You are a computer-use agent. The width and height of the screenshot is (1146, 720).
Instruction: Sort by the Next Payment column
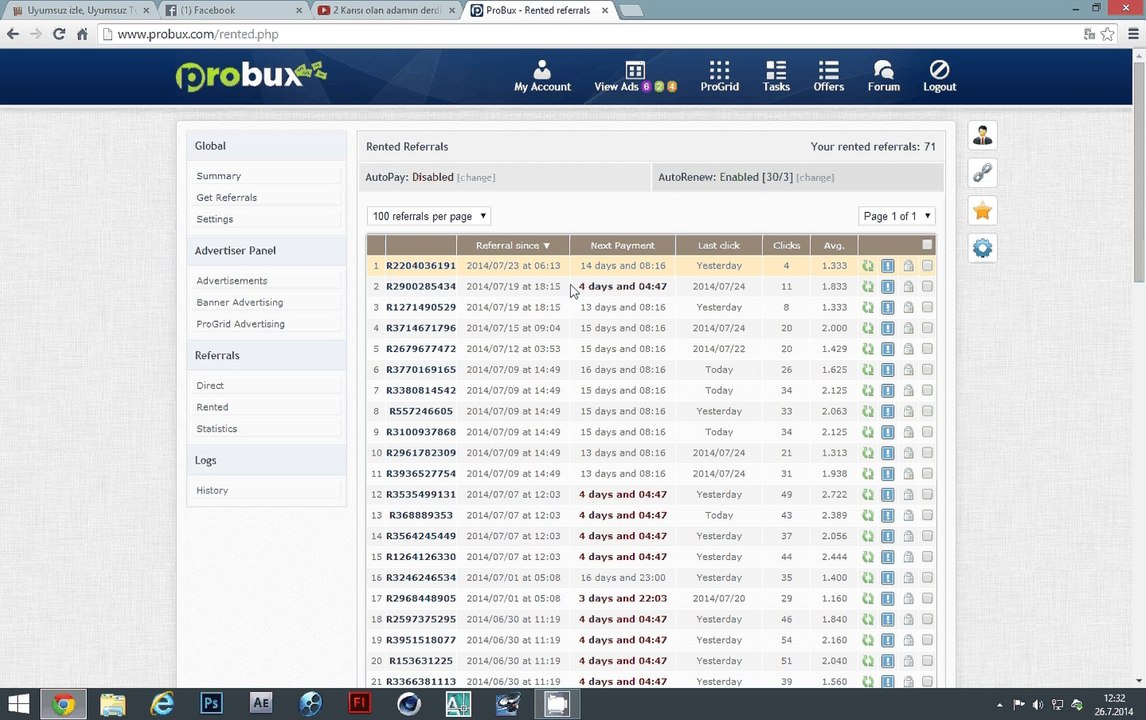[622, 246]
